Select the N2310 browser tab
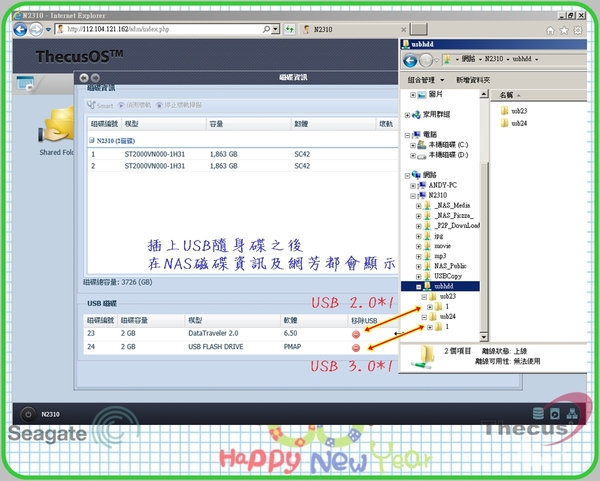 point(352,29)
